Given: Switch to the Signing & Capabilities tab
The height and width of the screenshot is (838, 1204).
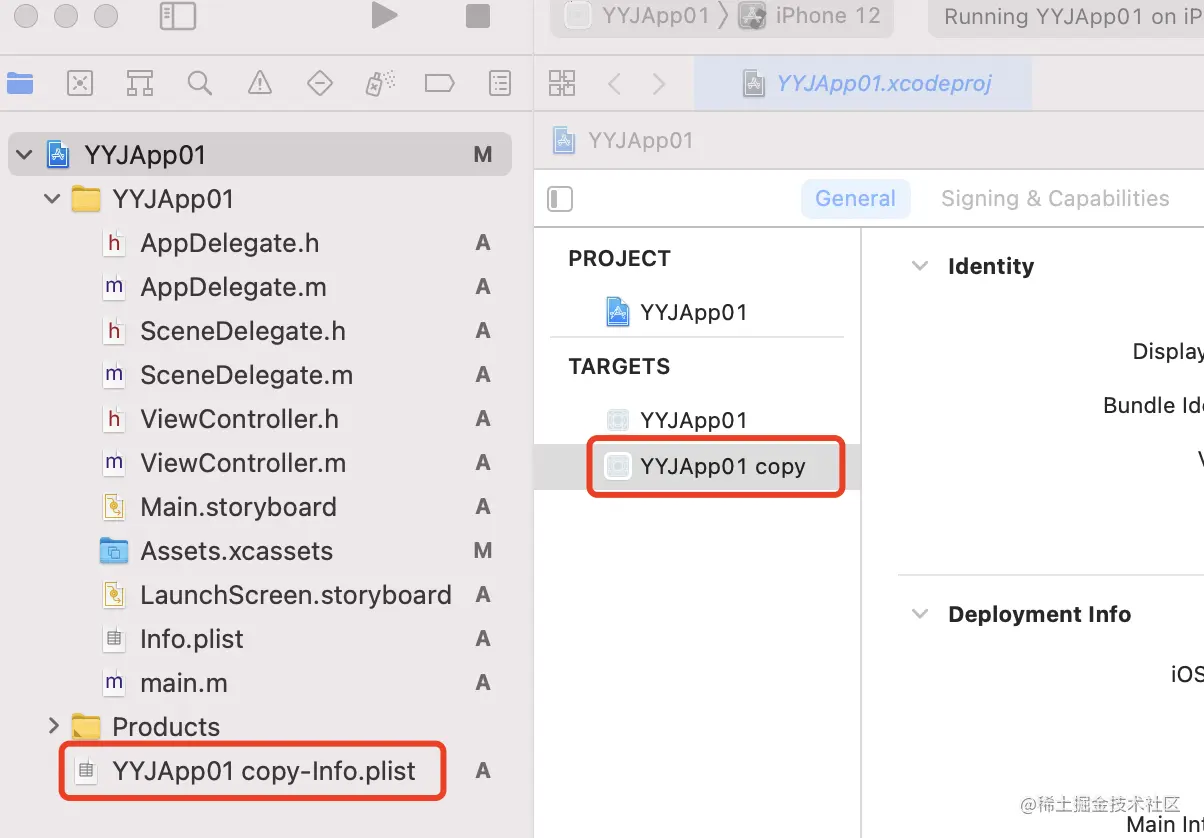Looking at the screenshot, I should [x=1054, y=198].
